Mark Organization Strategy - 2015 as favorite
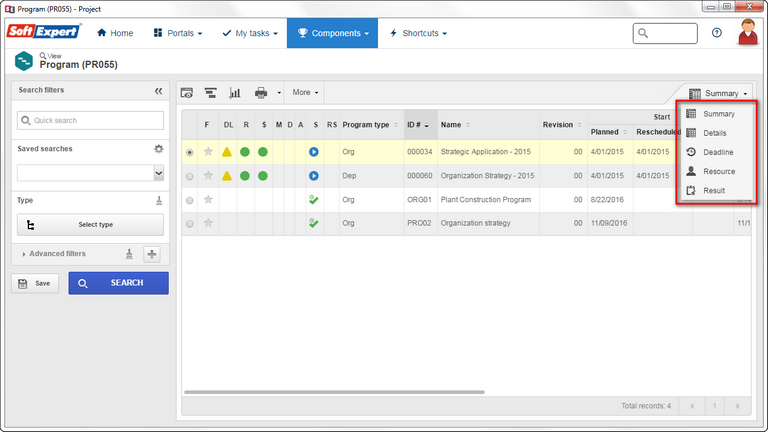 coord(208,175)
